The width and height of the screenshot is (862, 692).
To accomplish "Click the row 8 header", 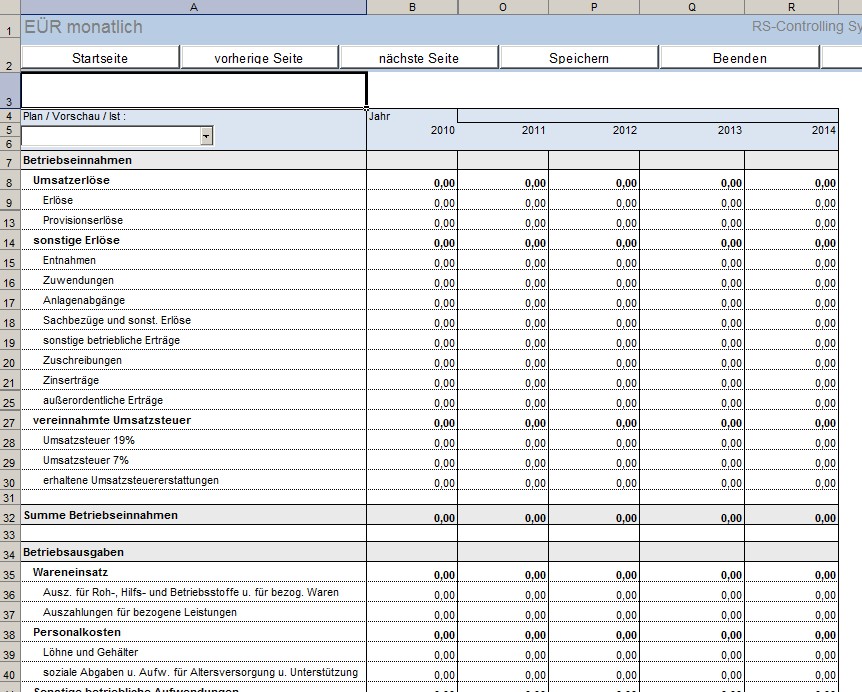I will [x=9, y=182].
